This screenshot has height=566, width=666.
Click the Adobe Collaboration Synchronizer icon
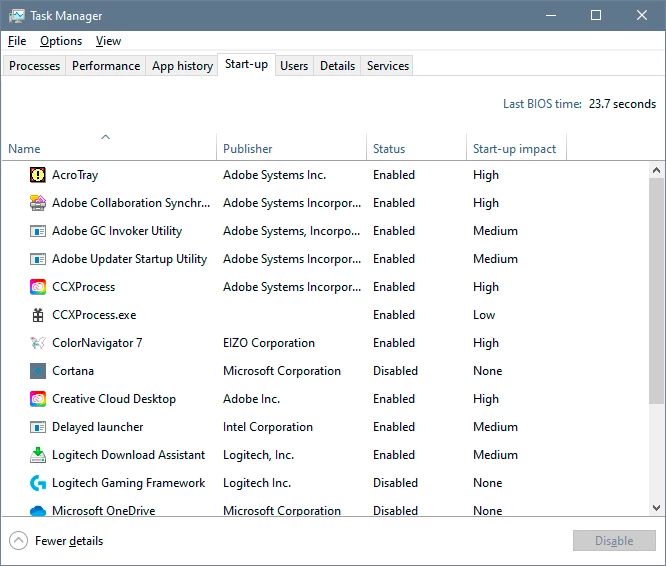pyautogui.click(x=38, y=203)
